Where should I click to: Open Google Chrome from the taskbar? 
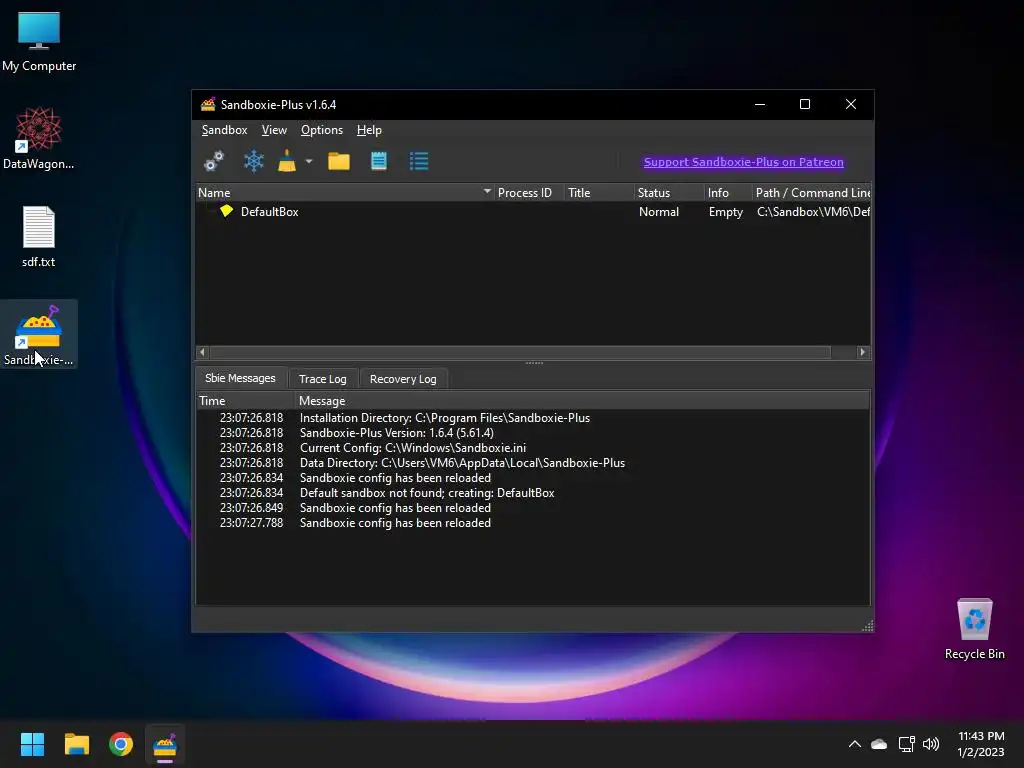(x=121, y=744)
